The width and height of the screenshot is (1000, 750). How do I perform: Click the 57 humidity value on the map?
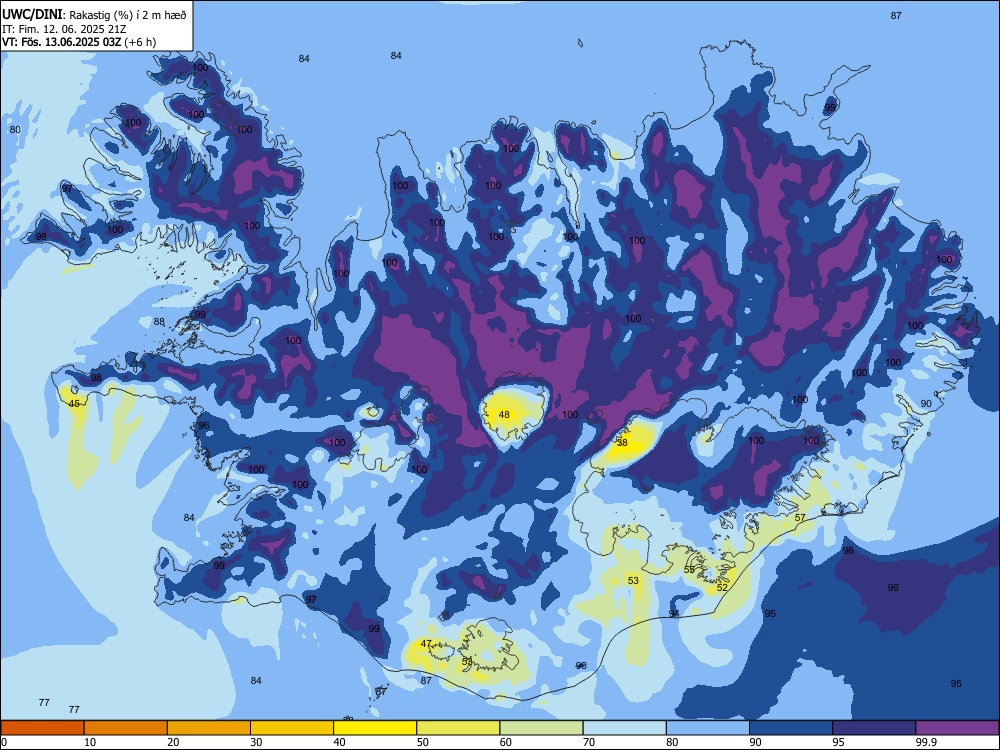(800, 517)
